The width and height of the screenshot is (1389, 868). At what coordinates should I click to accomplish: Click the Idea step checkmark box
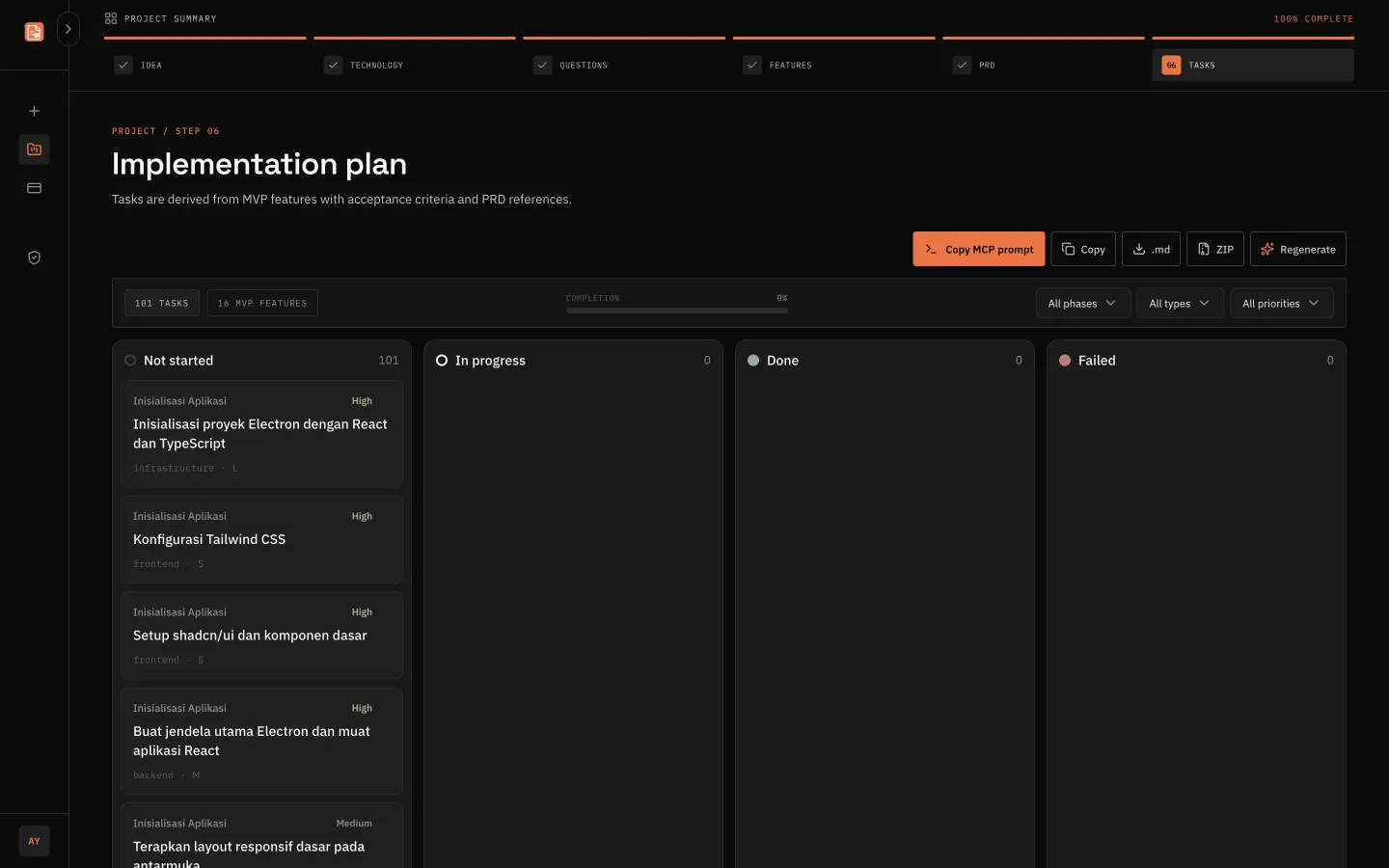pos(123,66)
